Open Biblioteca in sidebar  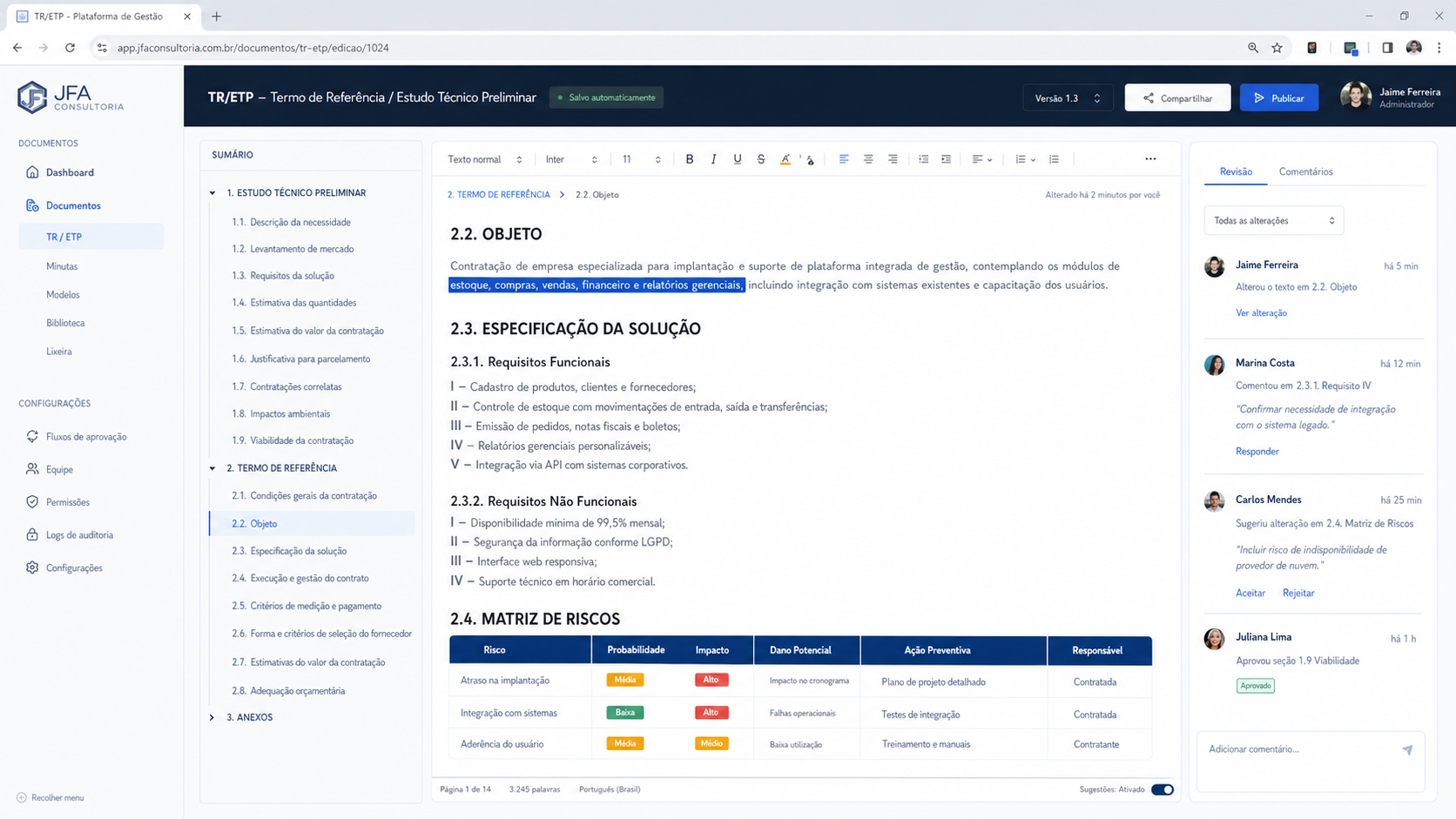pyautogui.click(x=65, y=323)
